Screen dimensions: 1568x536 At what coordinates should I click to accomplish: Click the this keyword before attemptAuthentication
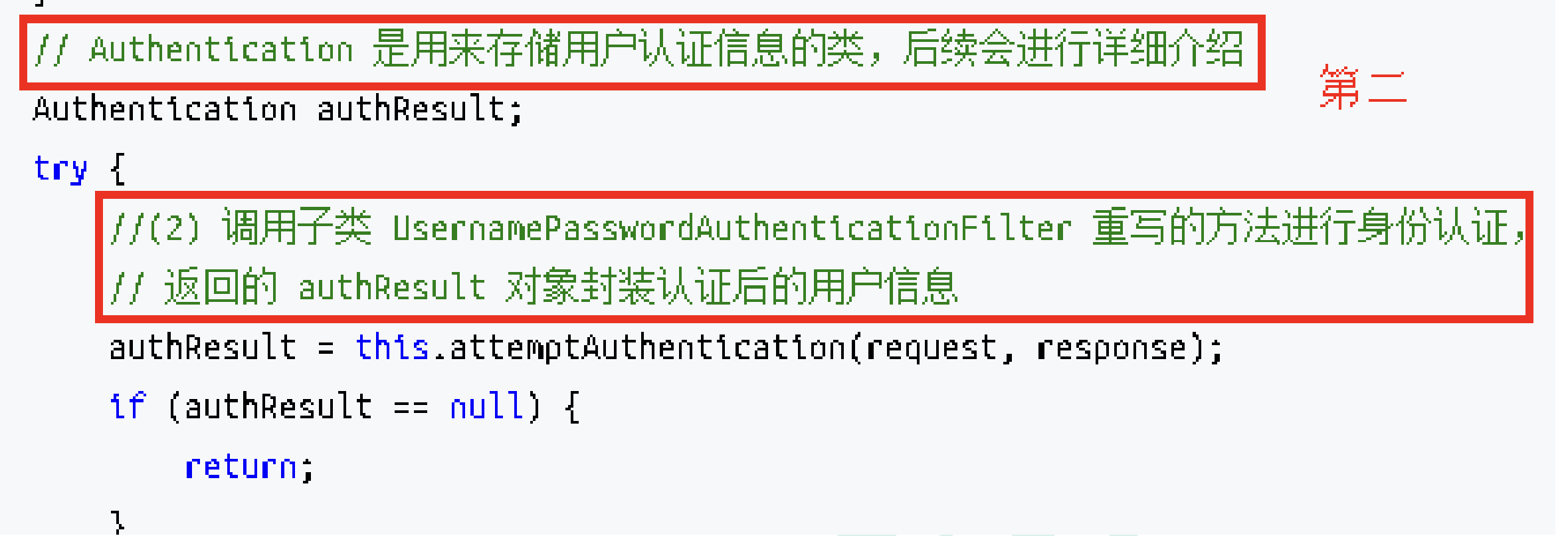point(392,347)
